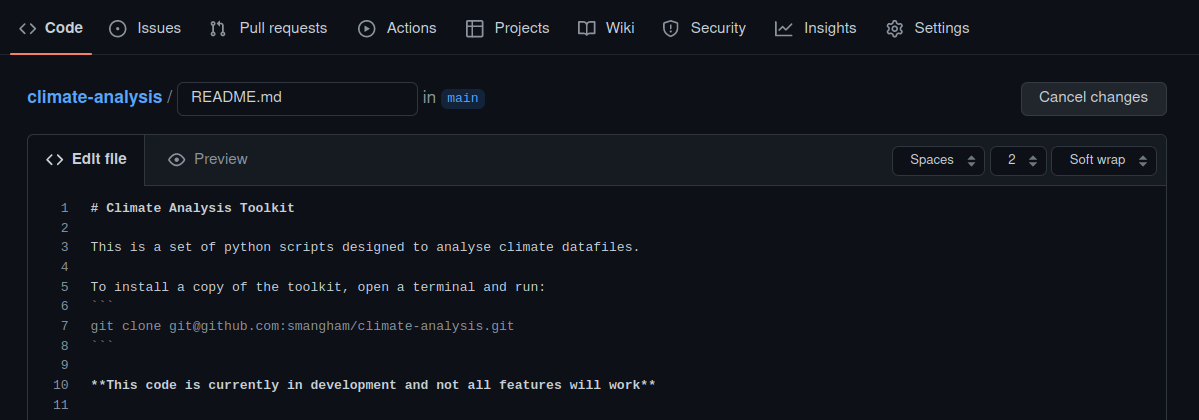
Task: Click the '# Climate Analysis Toolkit' heading line
Action: (192, 208)
